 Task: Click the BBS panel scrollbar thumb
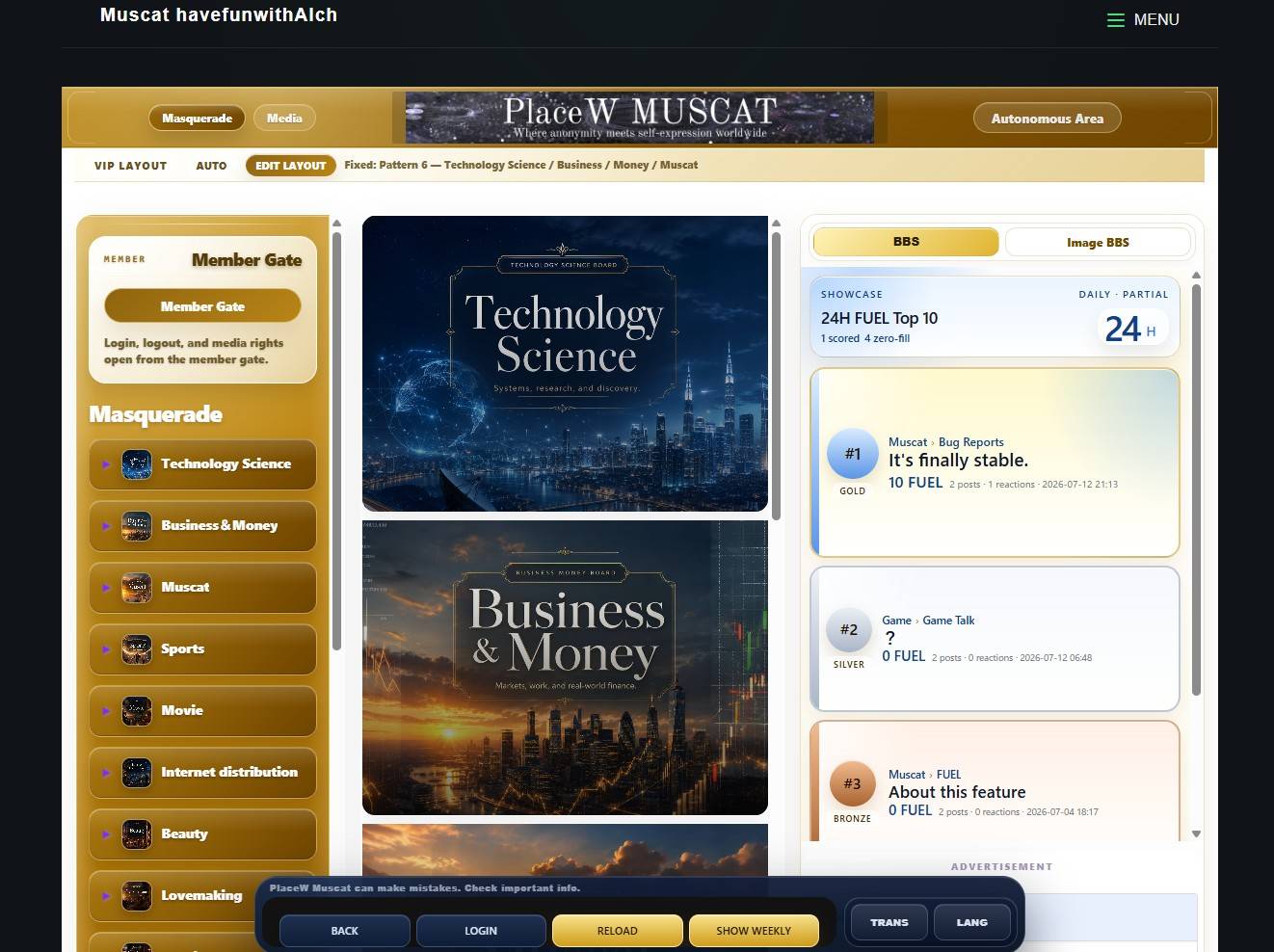[x=1196, y=490]
